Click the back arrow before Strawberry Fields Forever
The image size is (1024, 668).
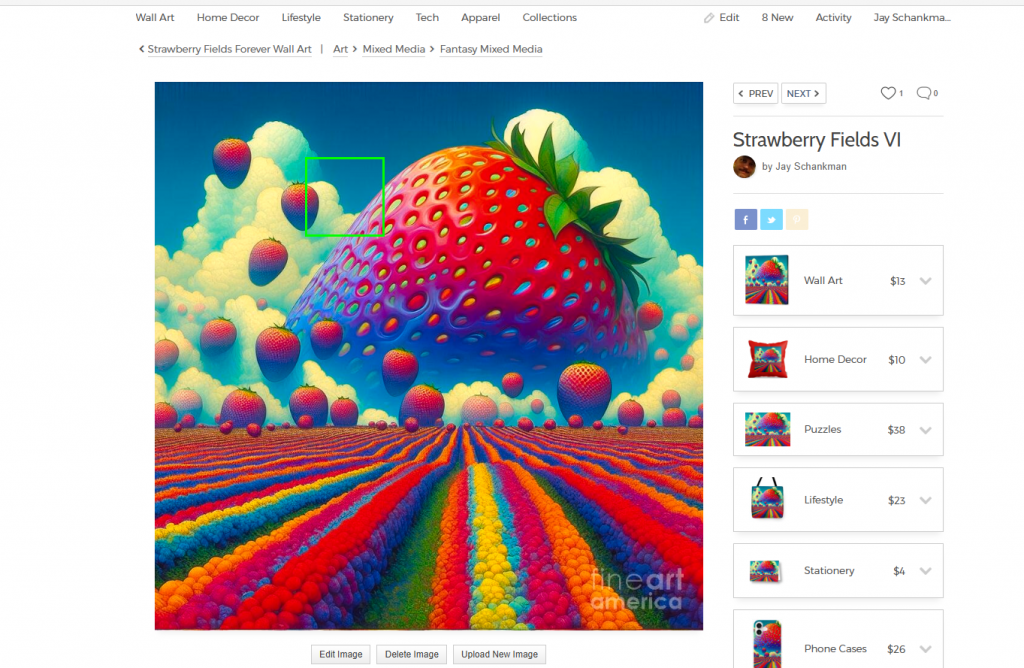(x=141, y=49)
